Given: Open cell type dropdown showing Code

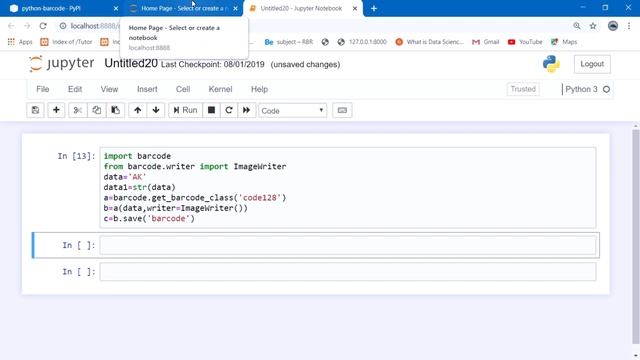Looking at the screenshot, I should click(x=293, y=111).
